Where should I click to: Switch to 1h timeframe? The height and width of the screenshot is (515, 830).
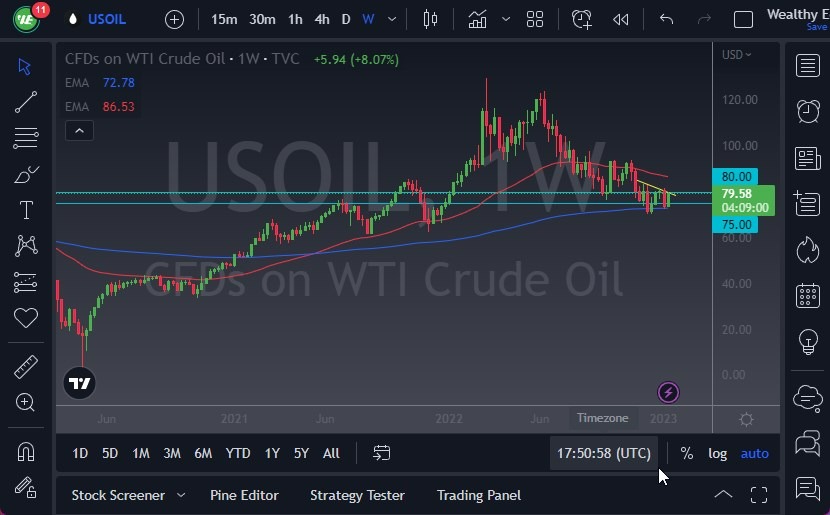295,20
